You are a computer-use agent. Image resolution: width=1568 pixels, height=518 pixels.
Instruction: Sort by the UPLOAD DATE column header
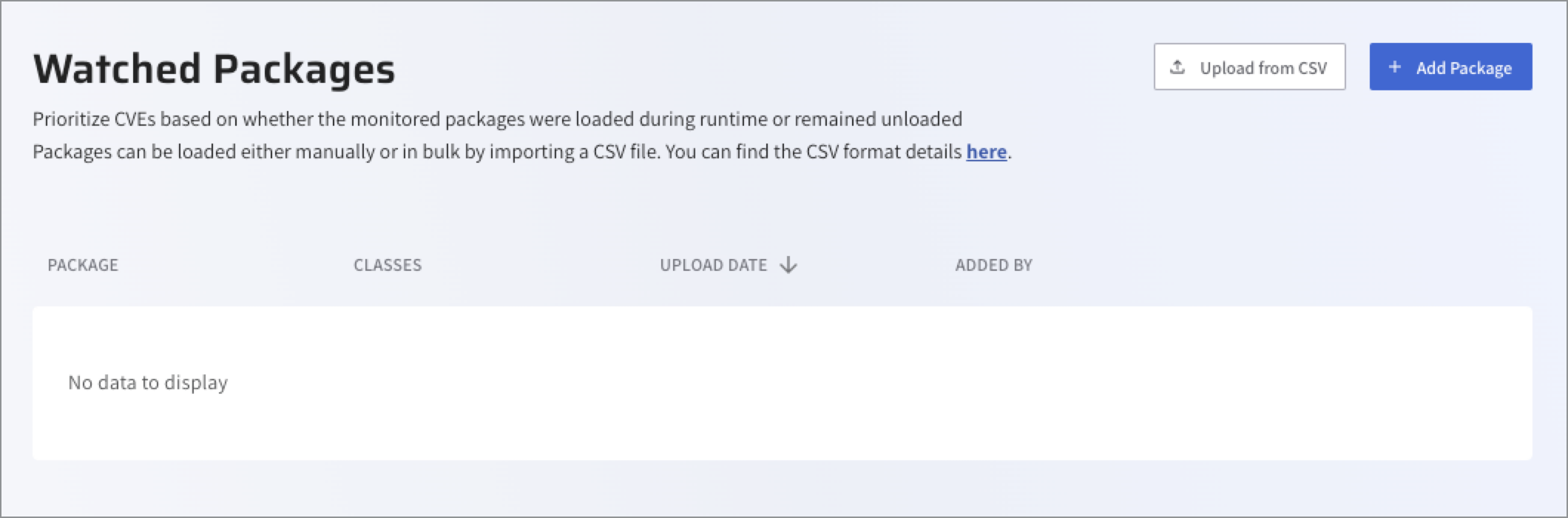click(x=713, y=265)
